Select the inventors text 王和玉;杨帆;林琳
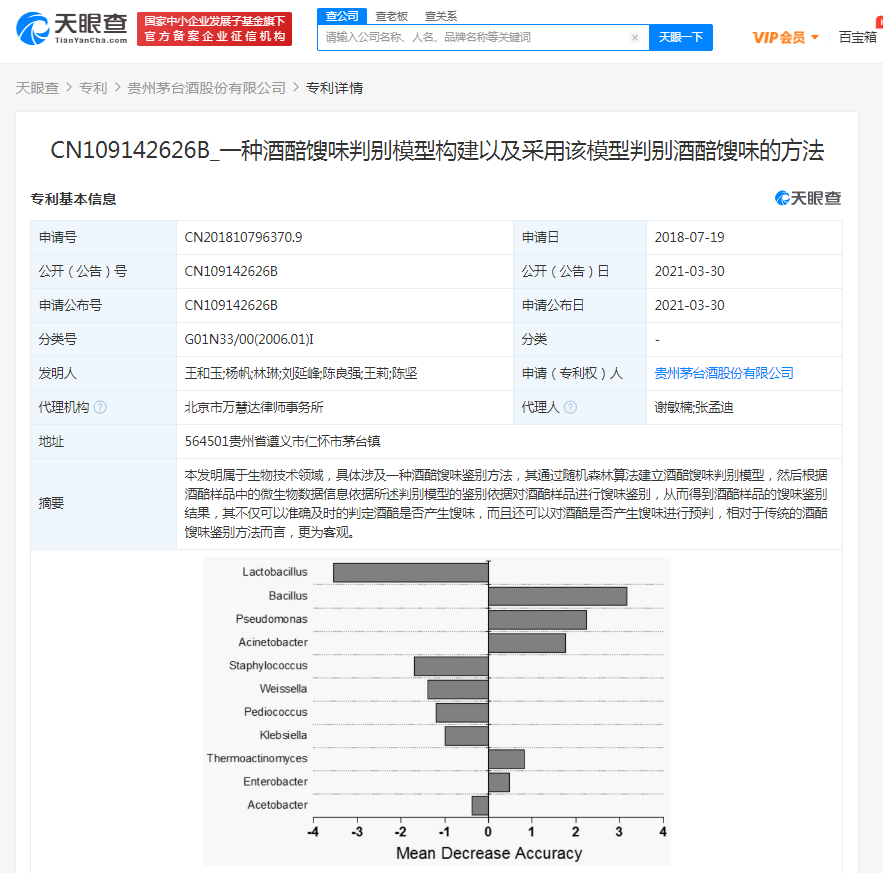This screenshot has width=883, height=873. click(233, 373)
